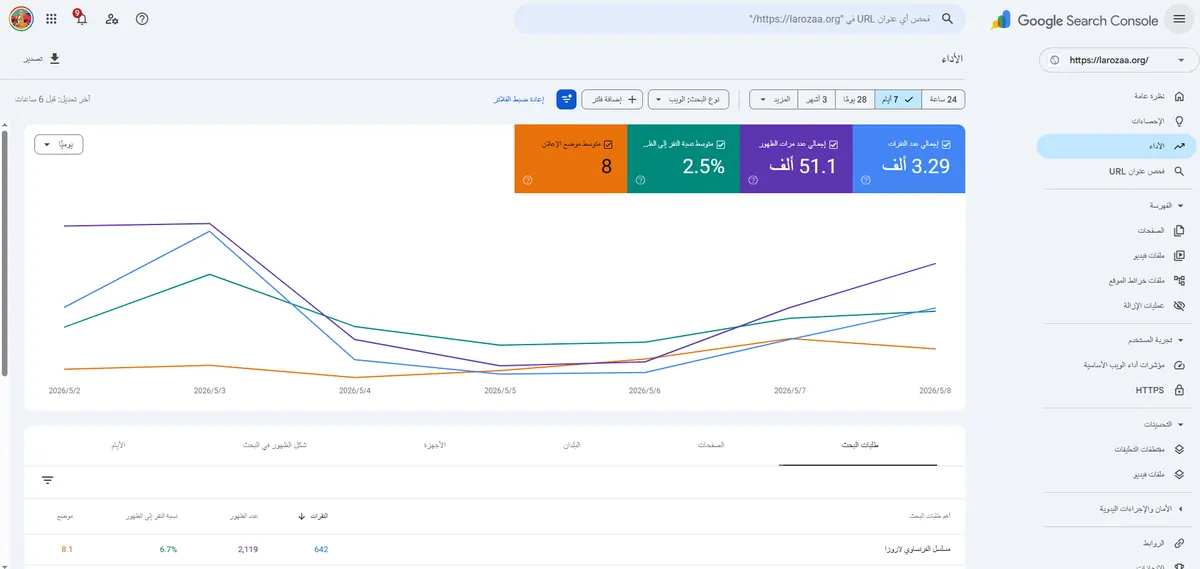Click the layers icon under التحسينات for ملفات فيديو
Viewport: 1200px width, 569px height.
1179,474
